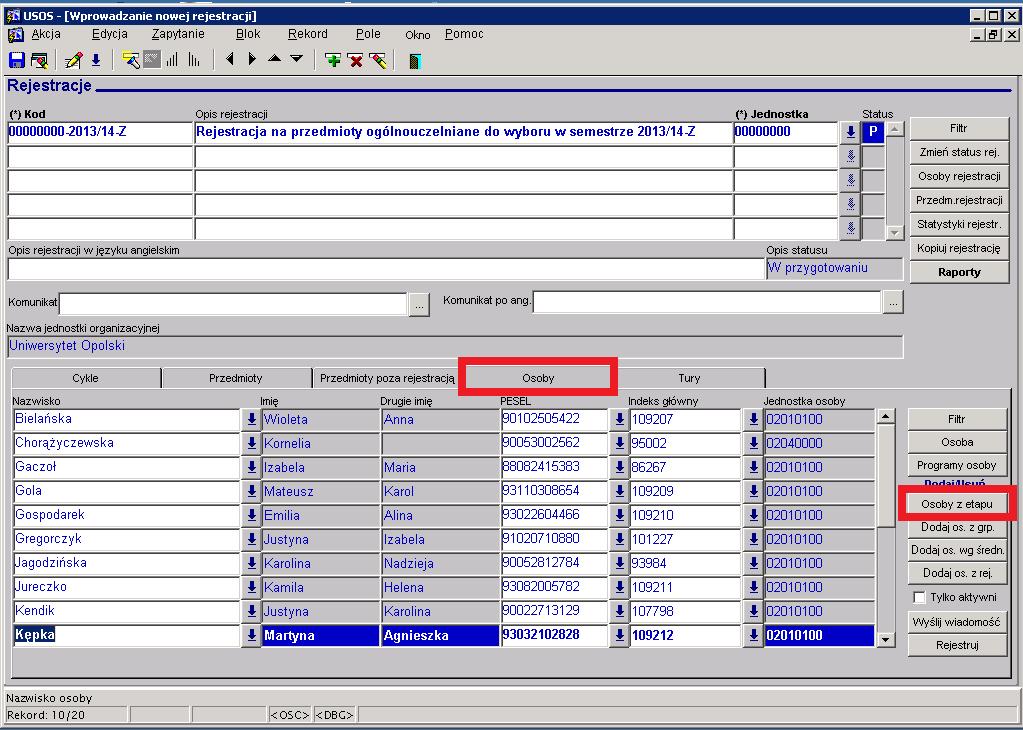Screen dimensions: 1023x730
Task: Open Nazwisko list arrow for Gola
Action: click(x=251, y=491)
